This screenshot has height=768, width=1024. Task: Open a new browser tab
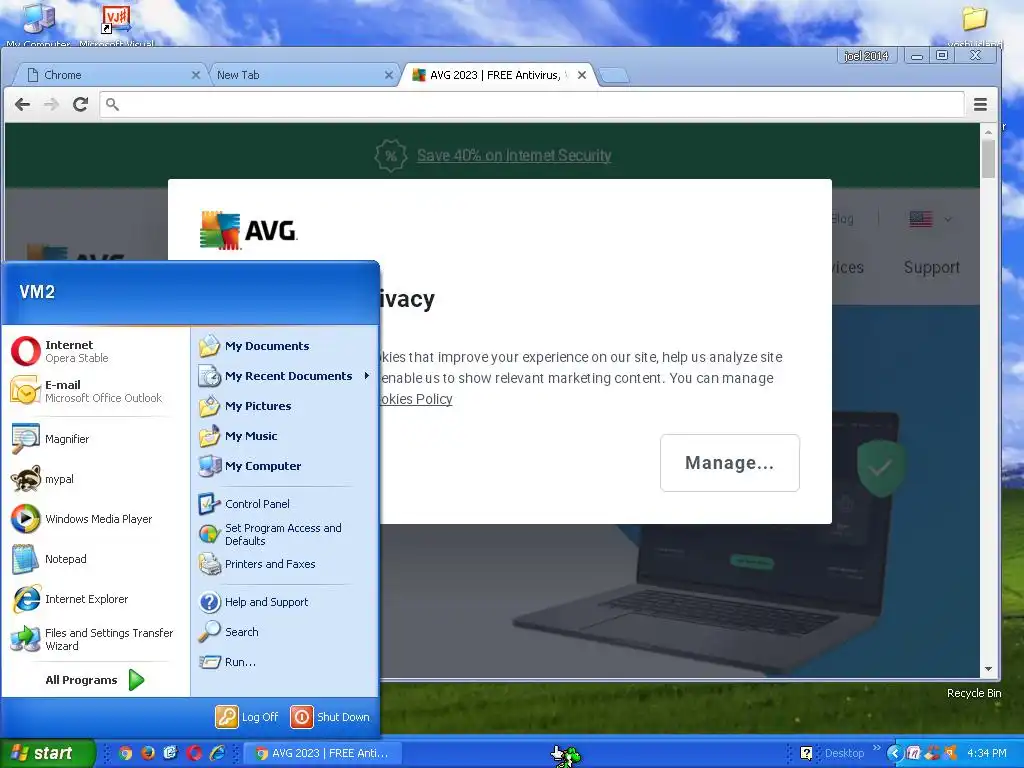614,76
